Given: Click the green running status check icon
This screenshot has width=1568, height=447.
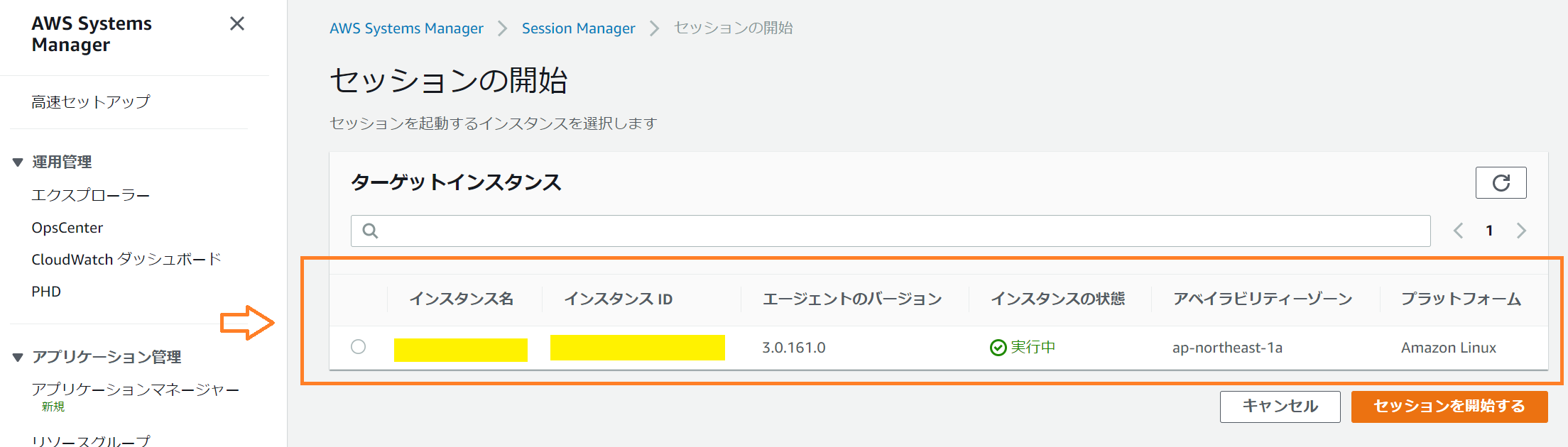Looking at the screenshot, I should click(998, 347).
